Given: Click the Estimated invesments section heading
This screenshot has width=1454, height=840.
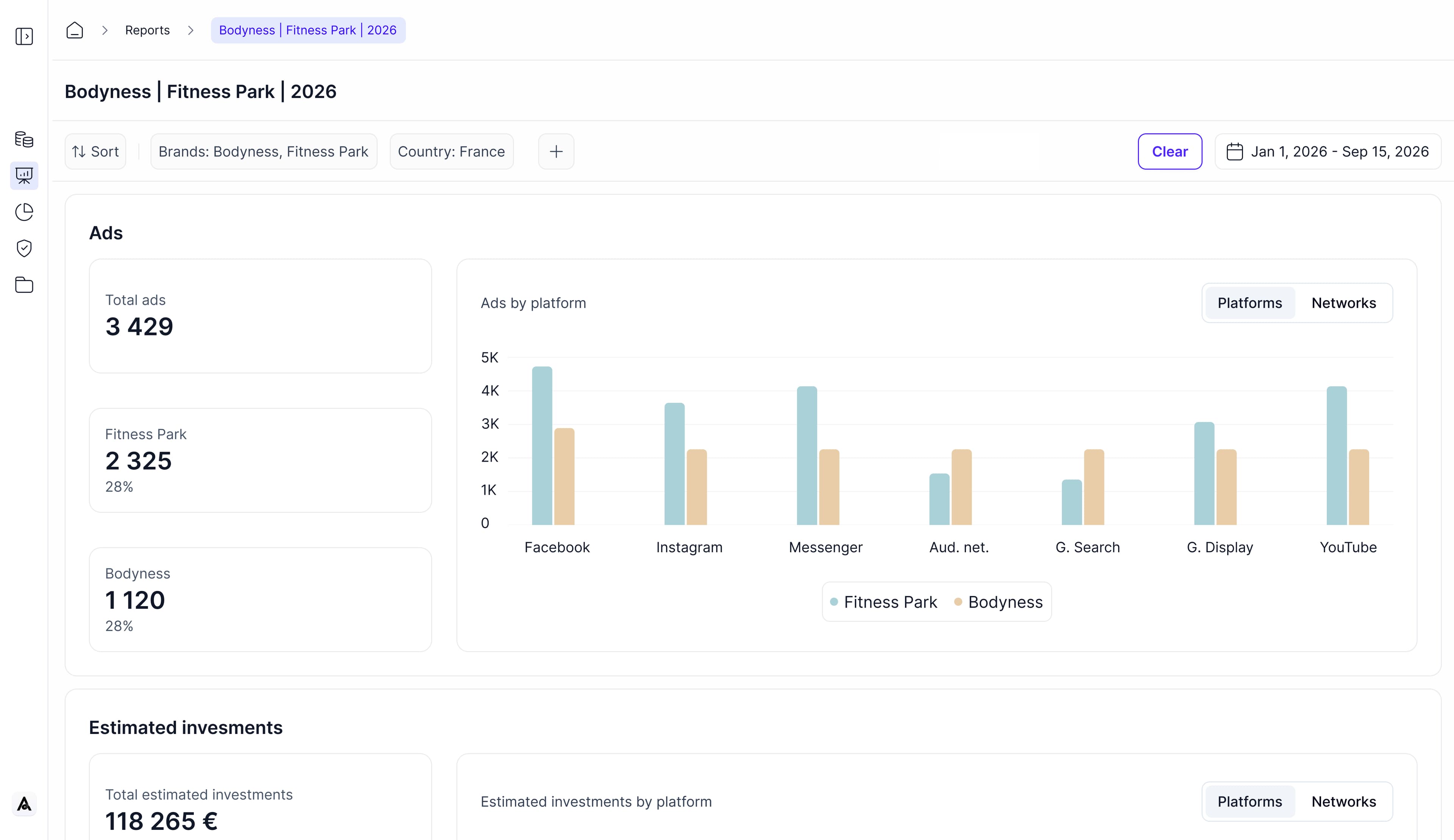Looking at the screenshot, I should click(x=186, y=728).
